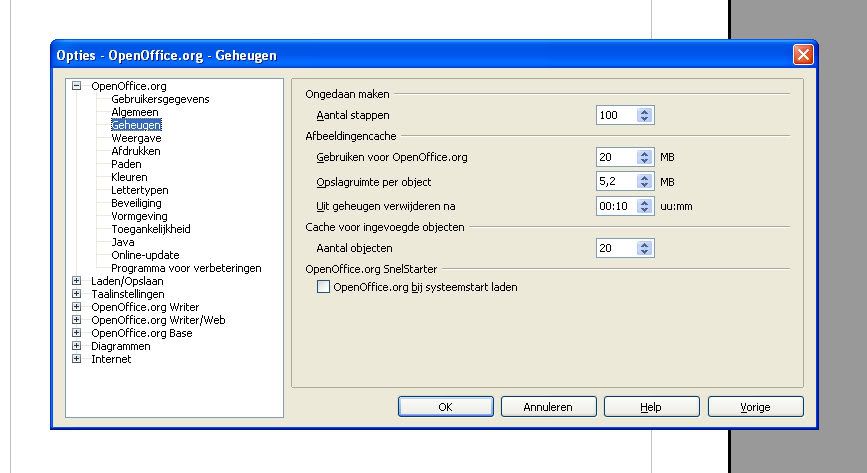The image size is (867, 473).
Task: Increase Aantal objecten with up arrow
Action: [x=644, y=245]
